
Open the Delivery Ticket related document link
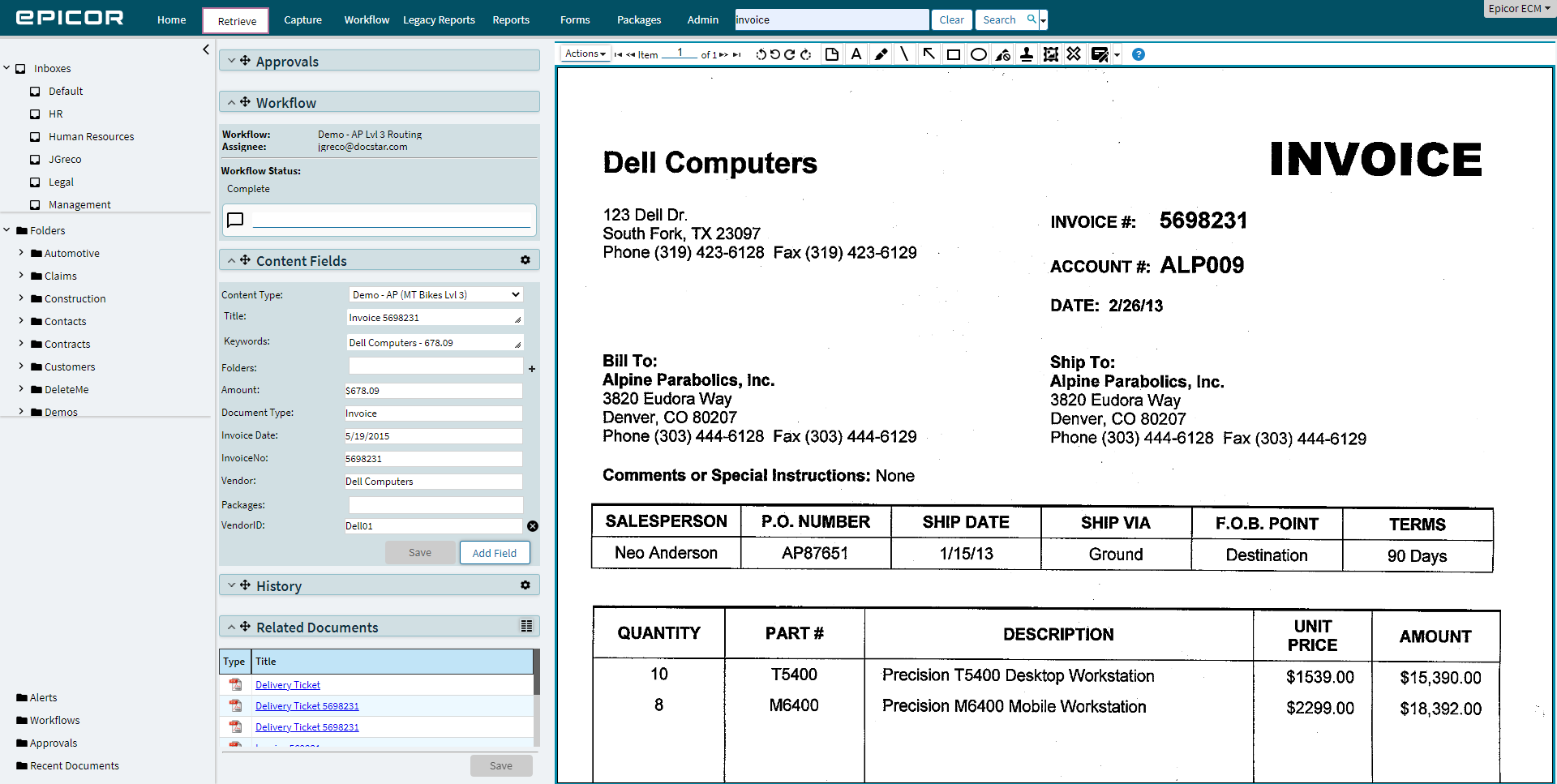[x=288, y=685]
